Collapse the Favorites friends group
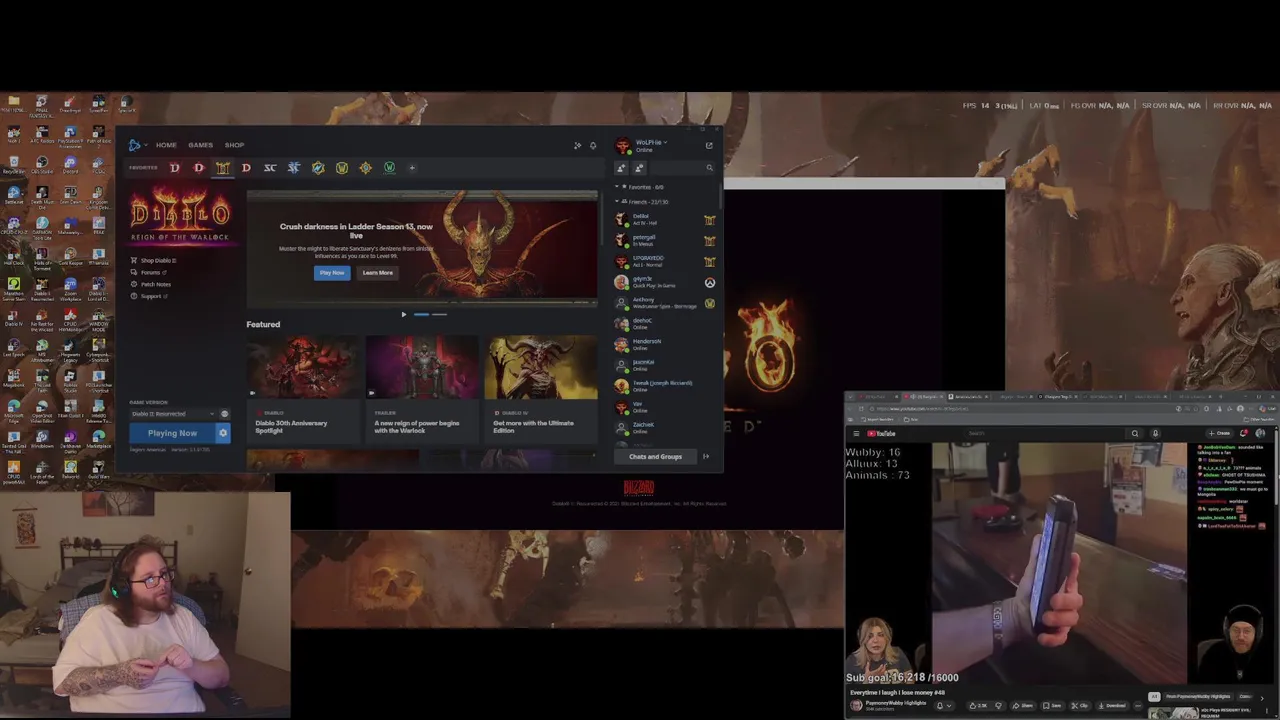 click(x=617, y=187)
